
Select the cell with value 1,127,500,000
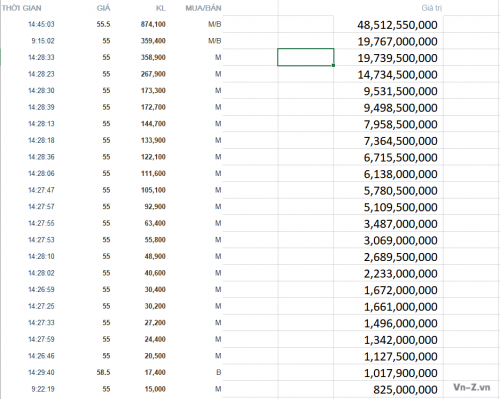(389, 356)
